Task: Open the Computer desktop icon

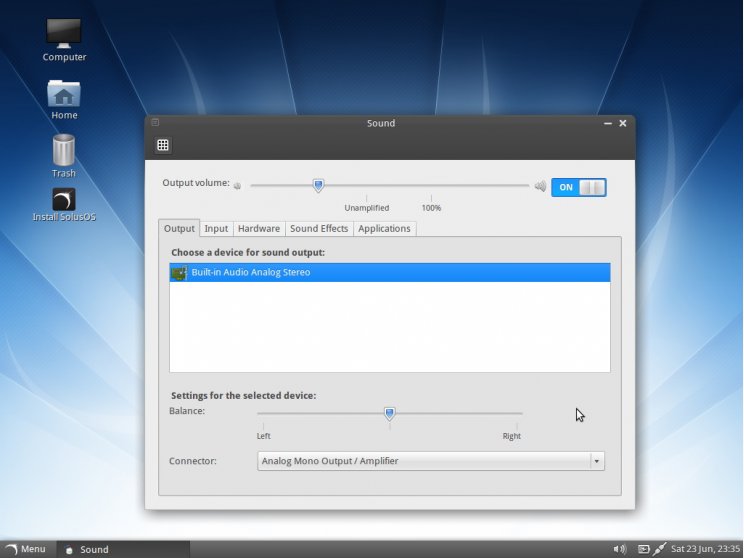Action: coord(64,40)
